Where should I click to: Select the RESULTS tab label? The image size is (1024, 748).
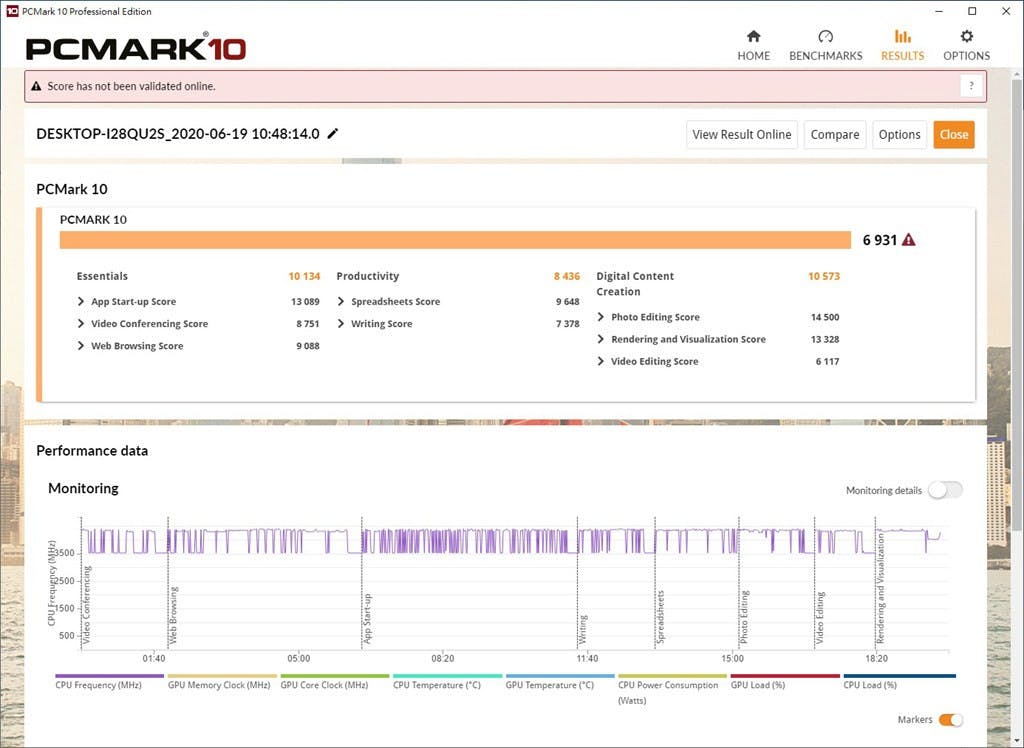[x=903, y=56]
